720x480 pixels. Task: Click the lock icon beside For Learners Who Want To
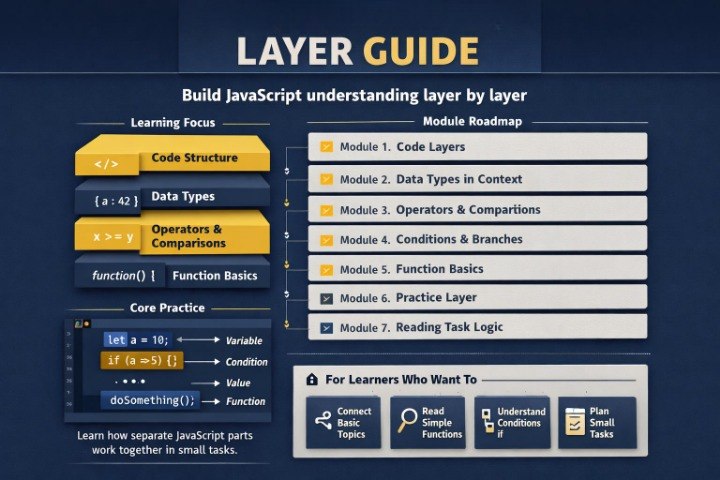[312, 379]
